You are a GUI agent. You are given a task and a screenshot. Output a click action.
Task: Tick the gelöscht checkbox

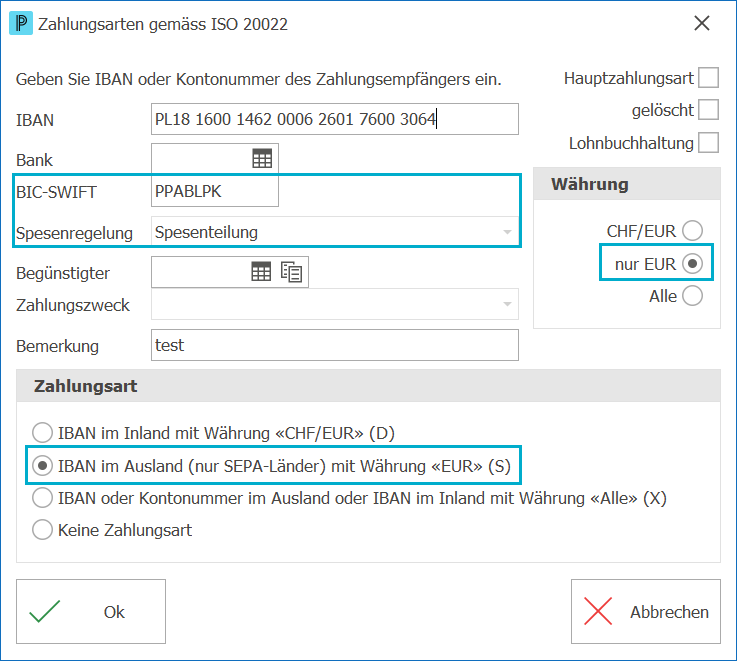coord(708,110)
